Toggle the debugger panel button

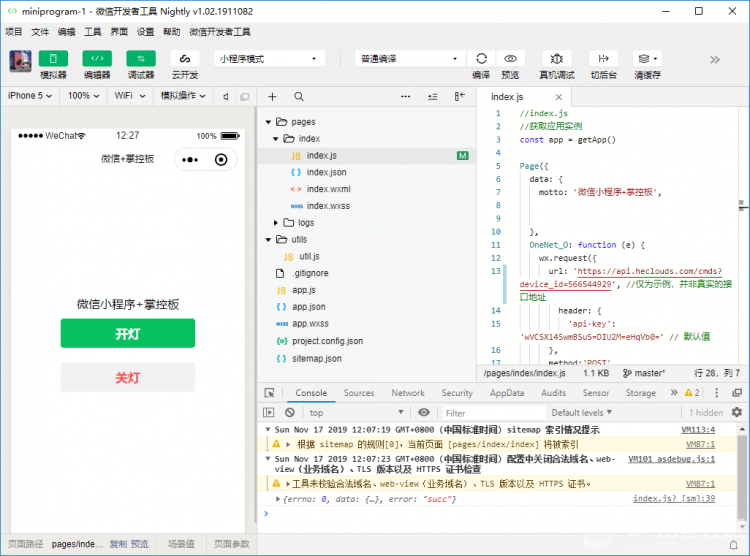141,58
